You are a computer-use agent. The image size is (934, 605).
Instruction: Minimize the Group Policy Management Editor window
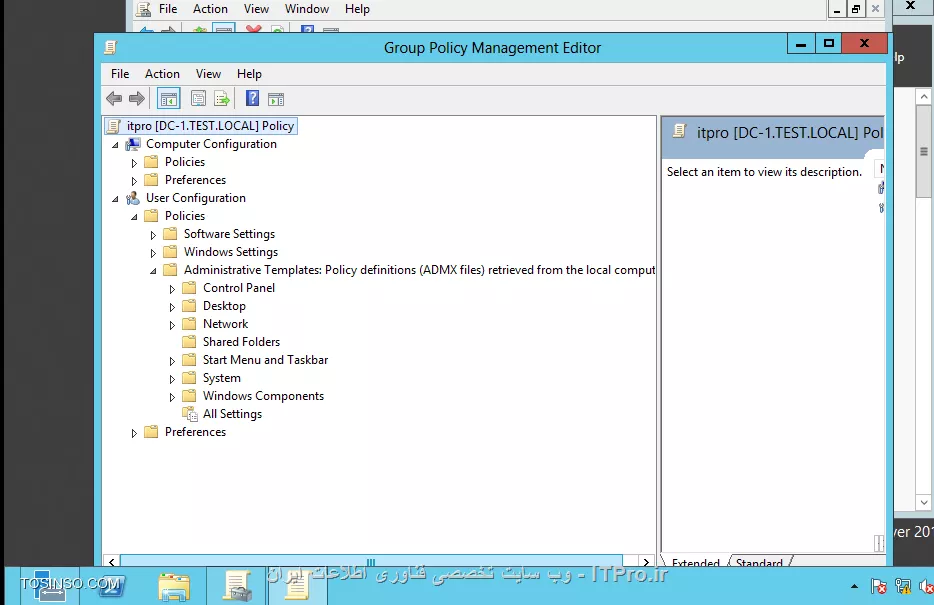point(801,43)
